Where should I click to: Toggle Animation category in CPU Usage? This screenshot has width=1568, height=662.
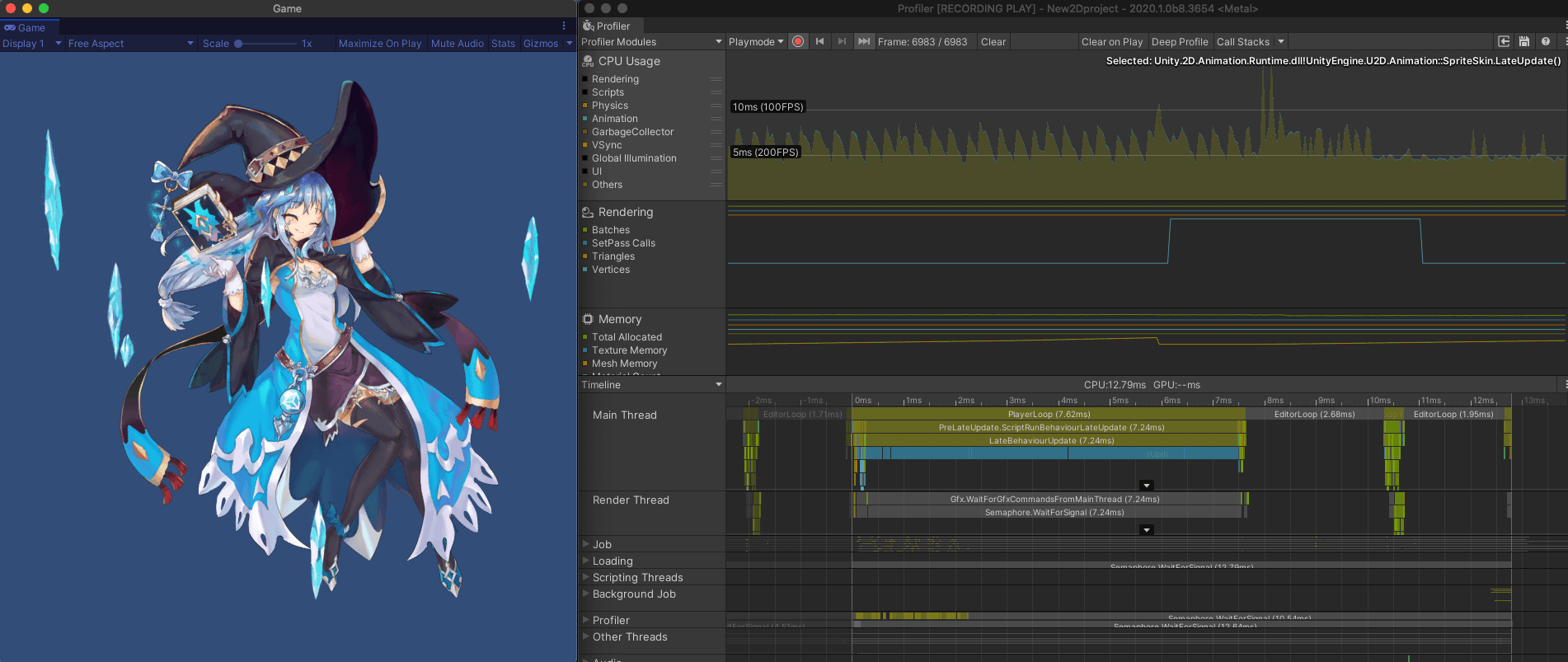point(585,119)
